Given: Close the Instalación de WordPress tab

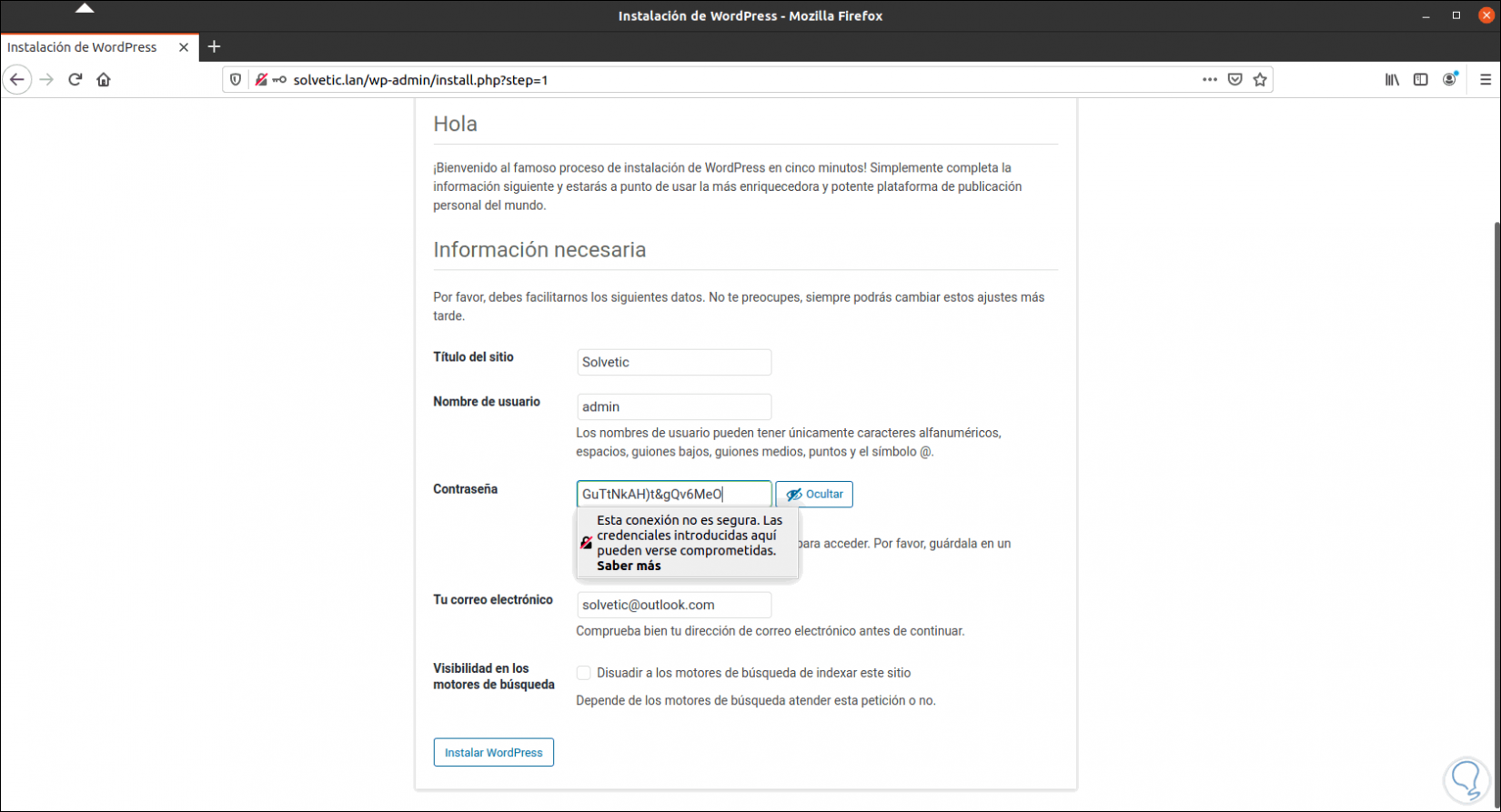Looking at the screenshot, I should coord(184,47).
